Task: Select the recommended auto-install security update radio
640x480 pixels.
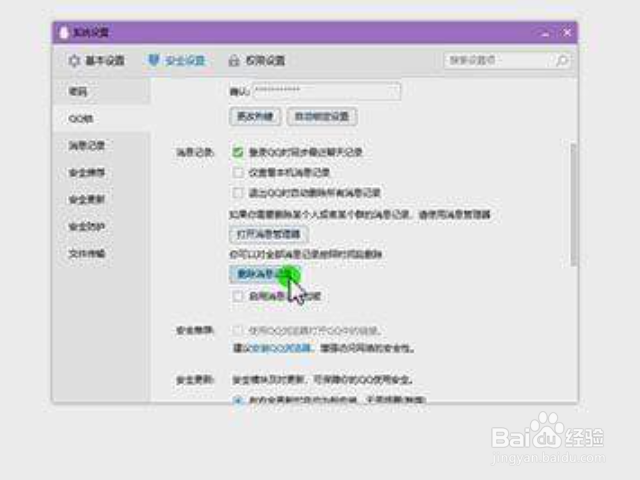Action: coord(238,400)
